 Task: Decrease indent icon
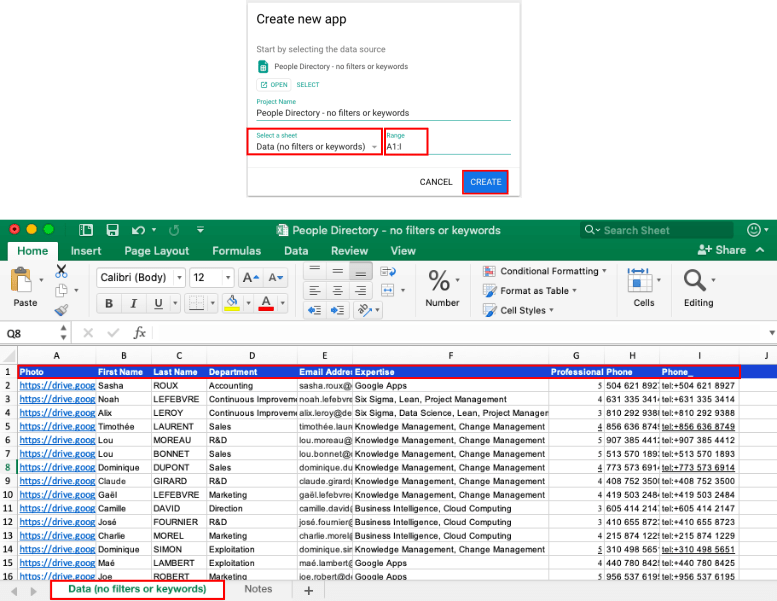pyautogui.click(x=314, y=310)
